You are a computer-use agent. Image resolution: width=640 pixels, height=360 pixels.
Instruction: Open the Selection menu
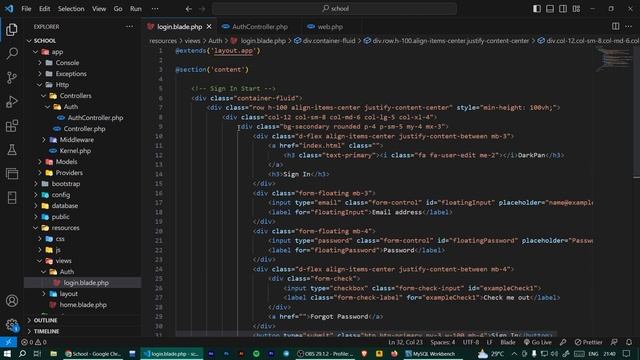[x=71, y=9]
